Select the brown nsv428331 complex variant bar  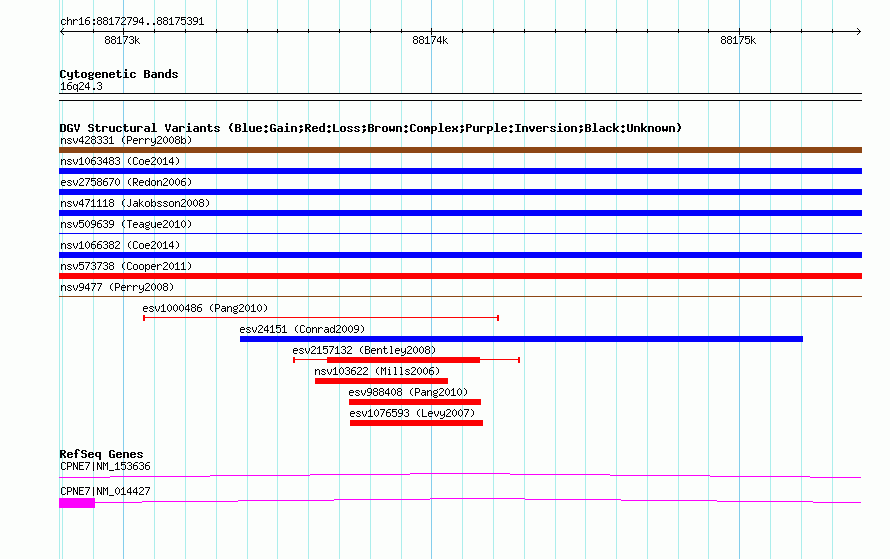tap(460, 150)
